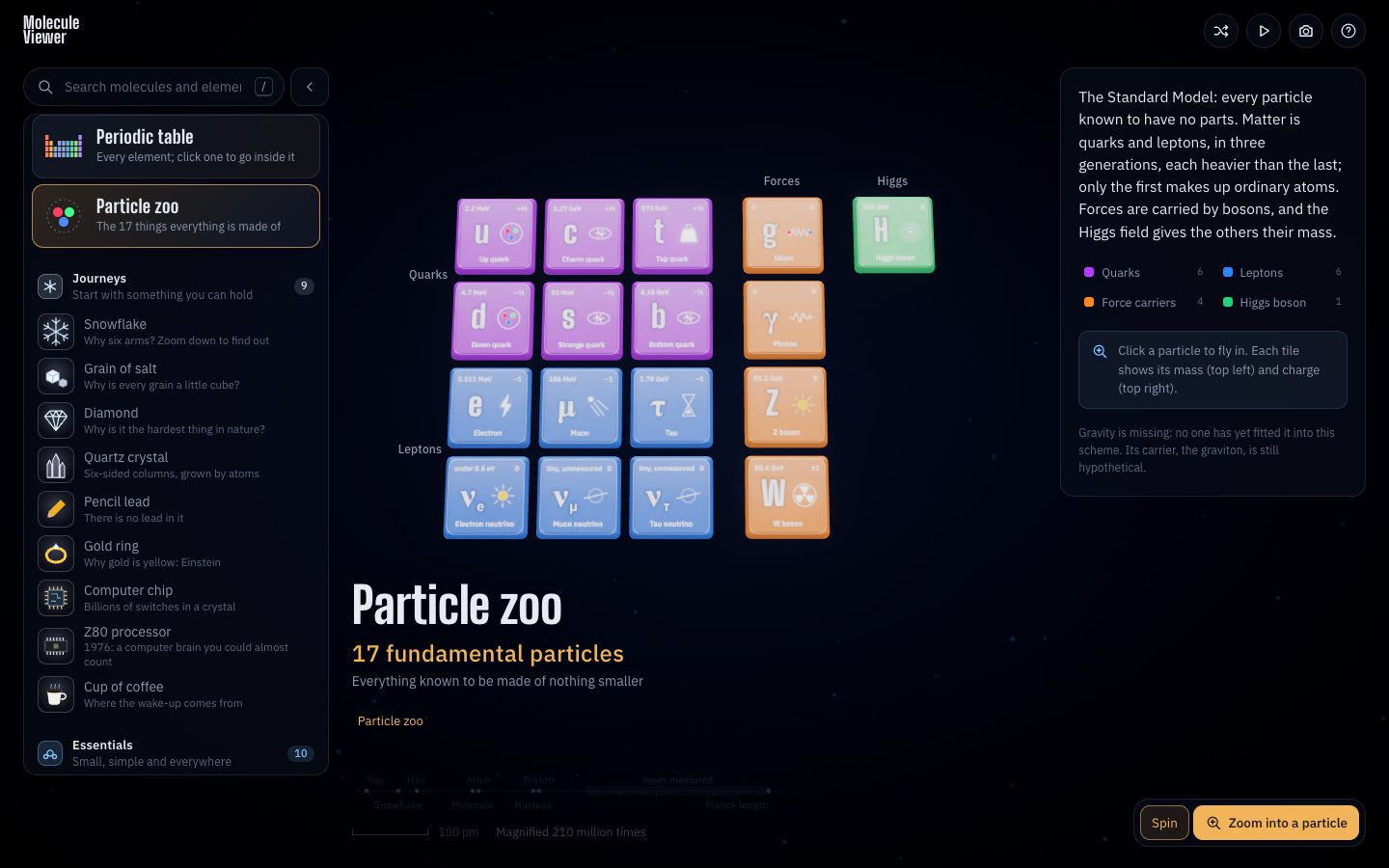Click the Quarks purple legend swatch

(1089, 272)
